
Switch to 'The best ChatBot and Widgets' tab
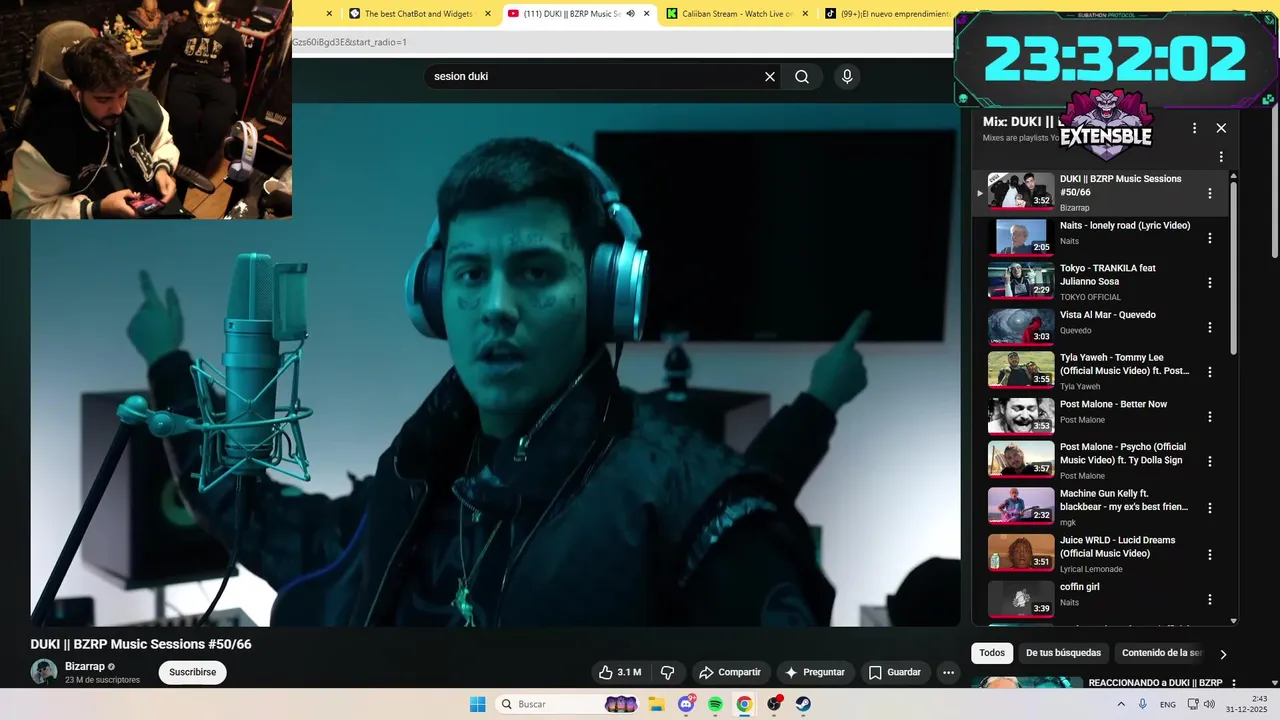419,14
